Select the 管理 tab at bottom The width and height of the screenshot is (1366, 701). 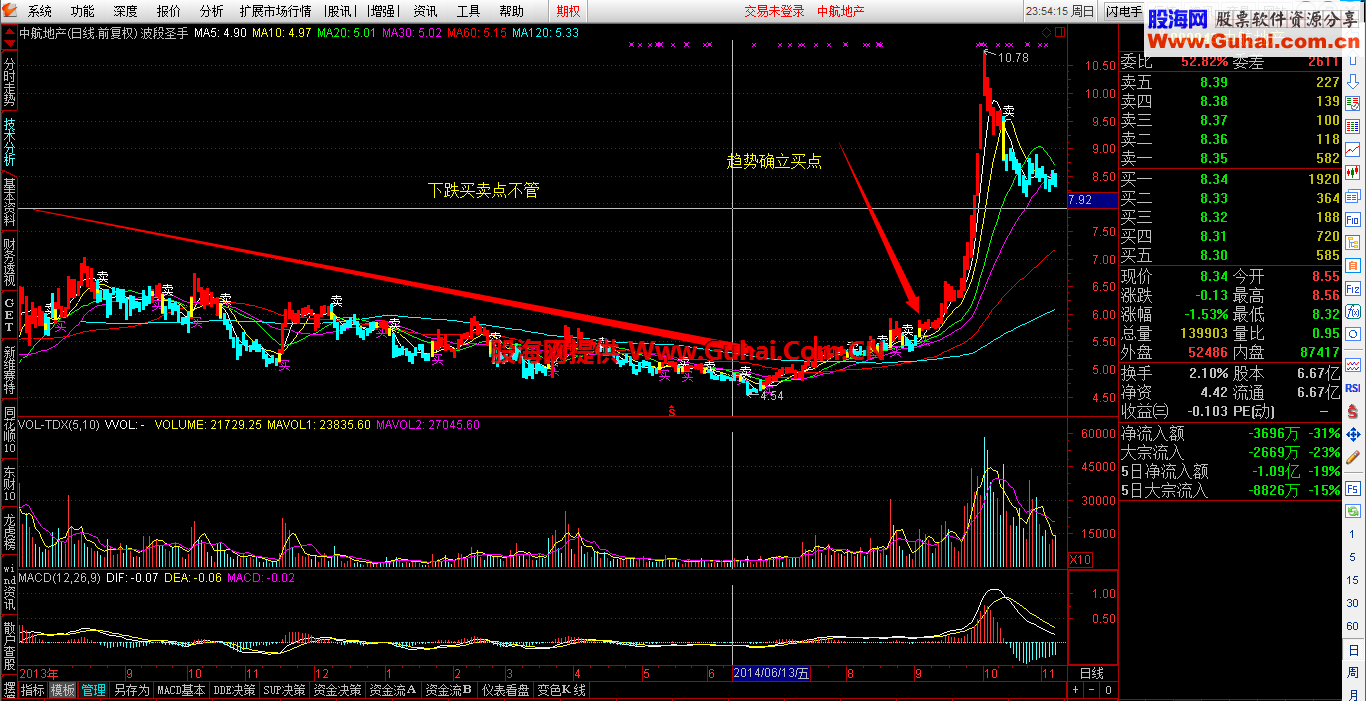coord(93,690)
